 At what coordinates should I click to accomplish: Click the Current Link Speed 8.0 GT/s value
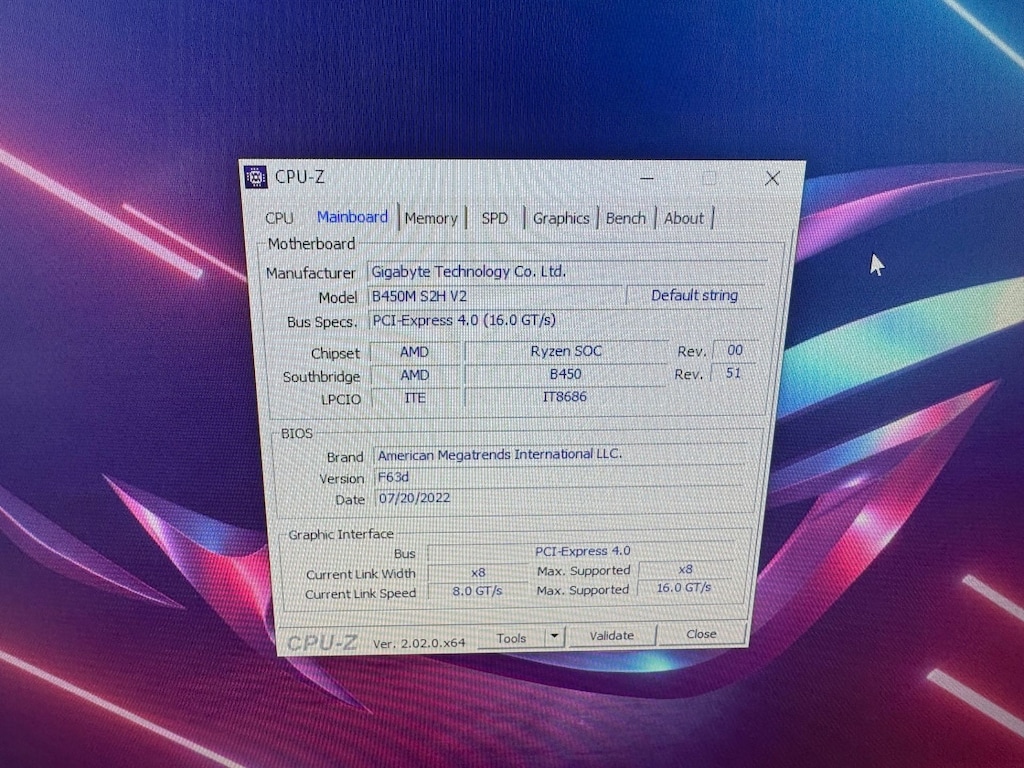pyautogui.click(x=477, y=591)
